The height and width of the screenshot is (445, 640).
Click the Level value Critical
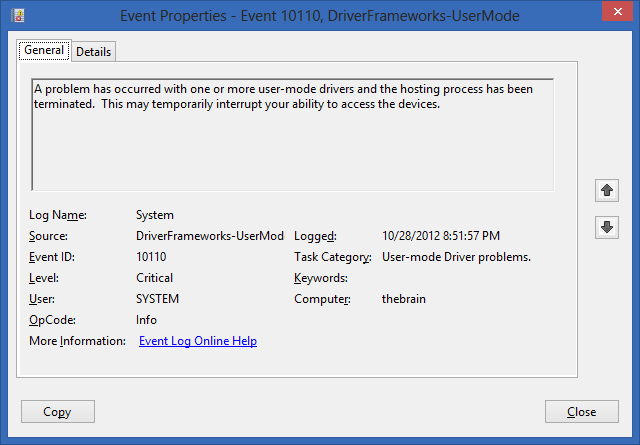click(154, 278)
